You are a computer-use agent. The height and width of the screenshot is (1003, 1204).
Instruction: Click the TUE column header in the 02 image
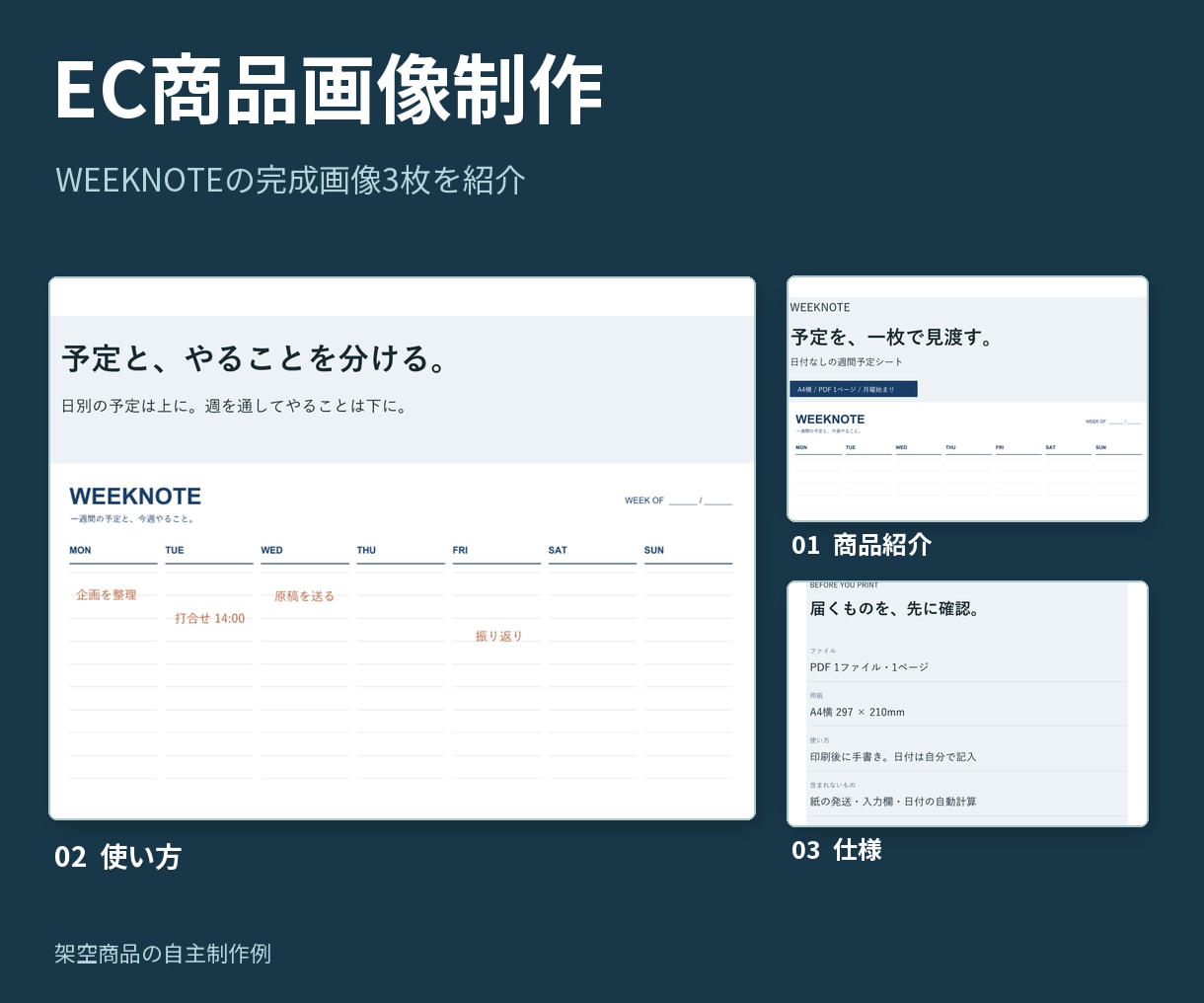[175, 550]
